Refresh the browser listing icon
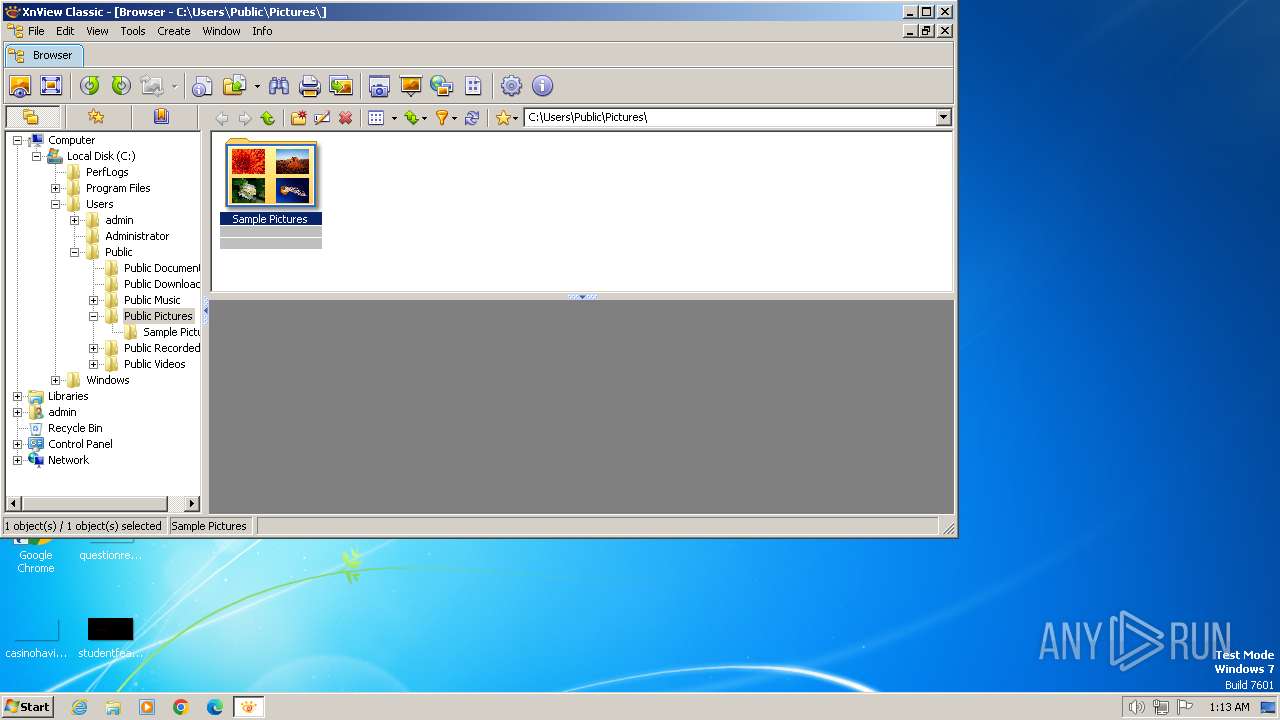1280x720 pixels. click(472, 118)
